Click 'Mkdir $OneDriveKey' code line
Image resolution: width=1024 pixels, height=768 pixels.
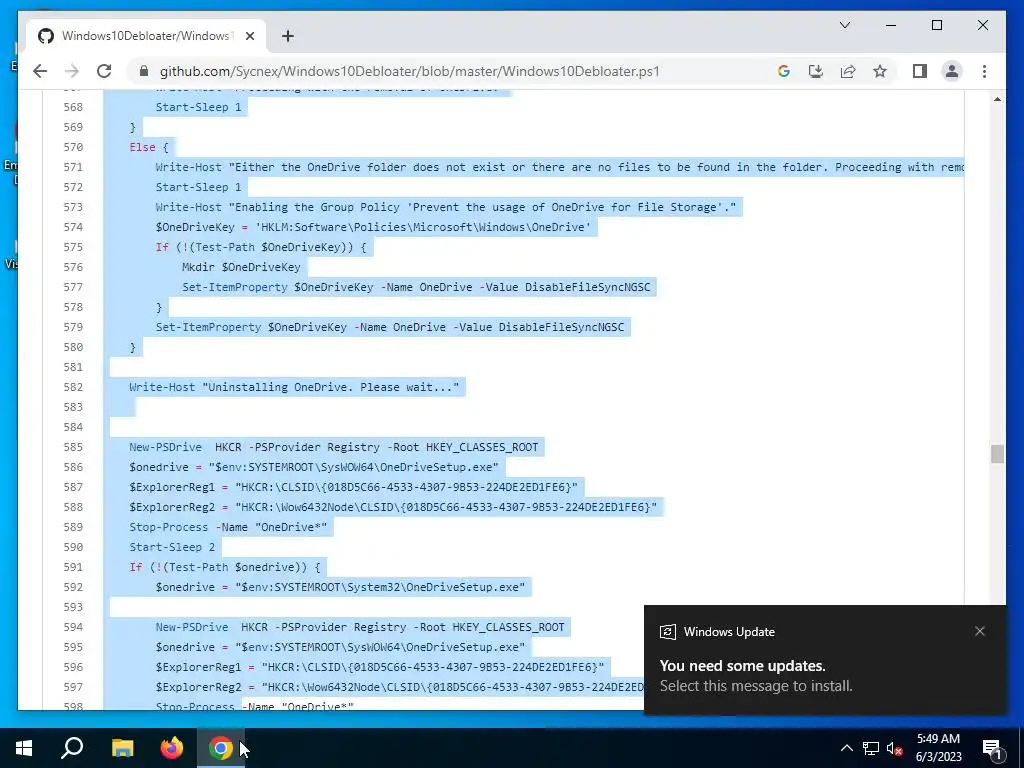(241, 266)
